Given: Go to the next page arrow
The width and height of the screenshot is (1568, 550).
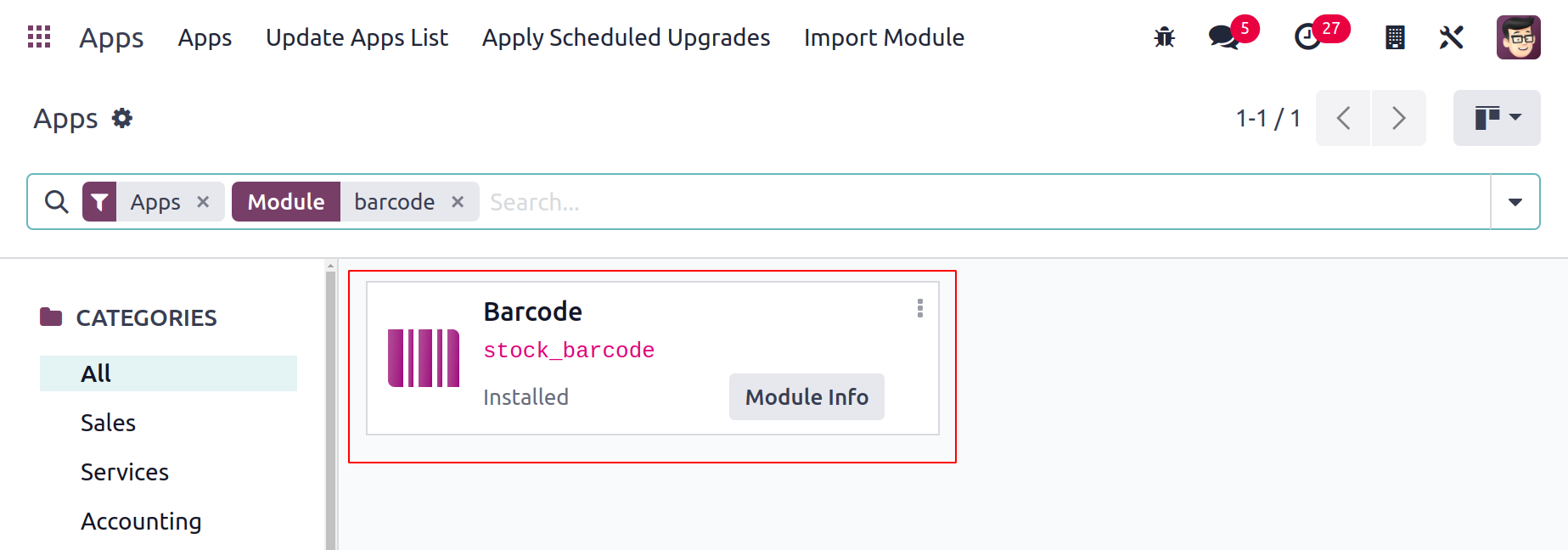Looking at the screenshot, I should pyautogui.click(x=1398, y=118).
